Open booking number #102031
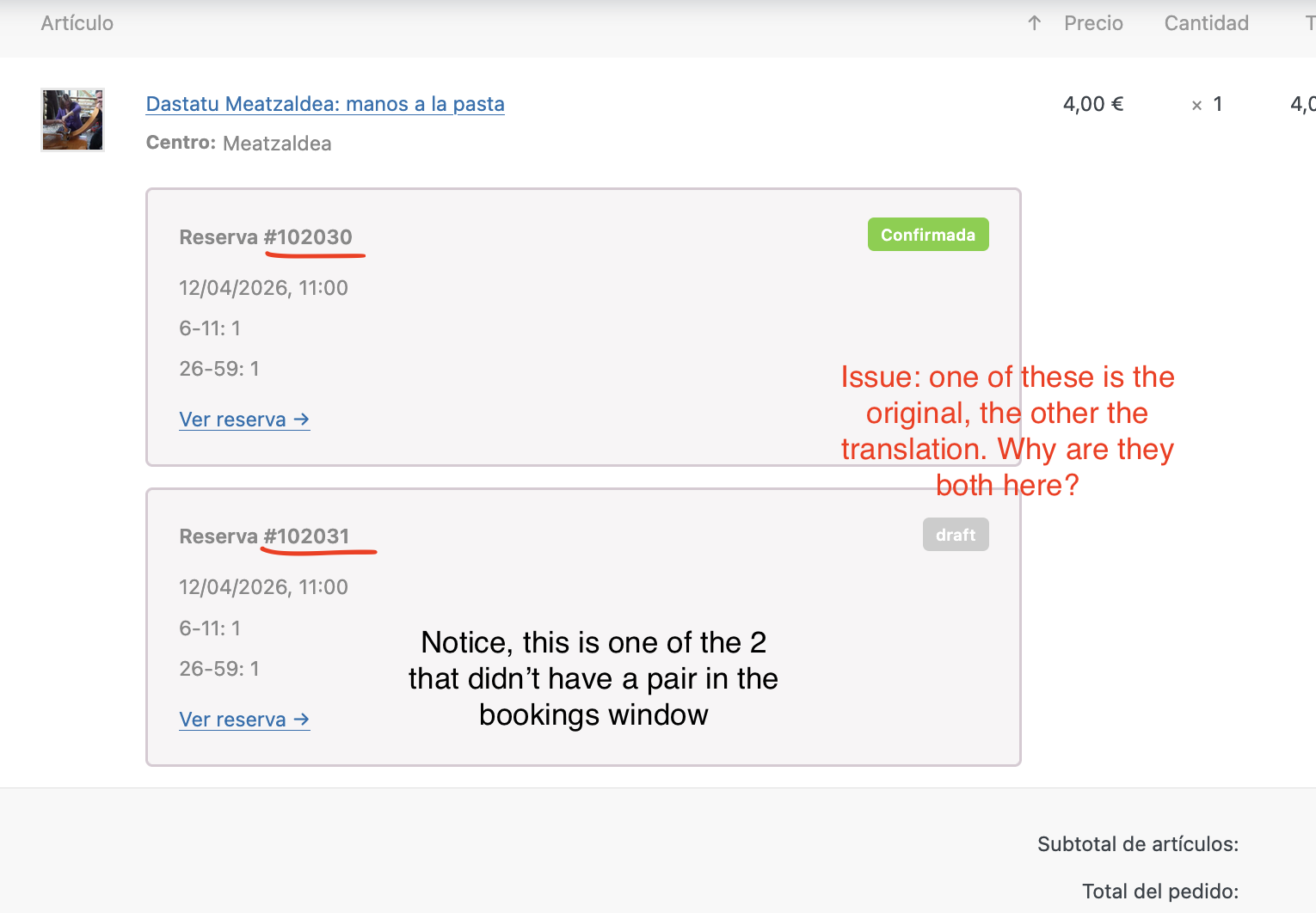Screen dimensions: 1316x913 [x=307, y=536]
